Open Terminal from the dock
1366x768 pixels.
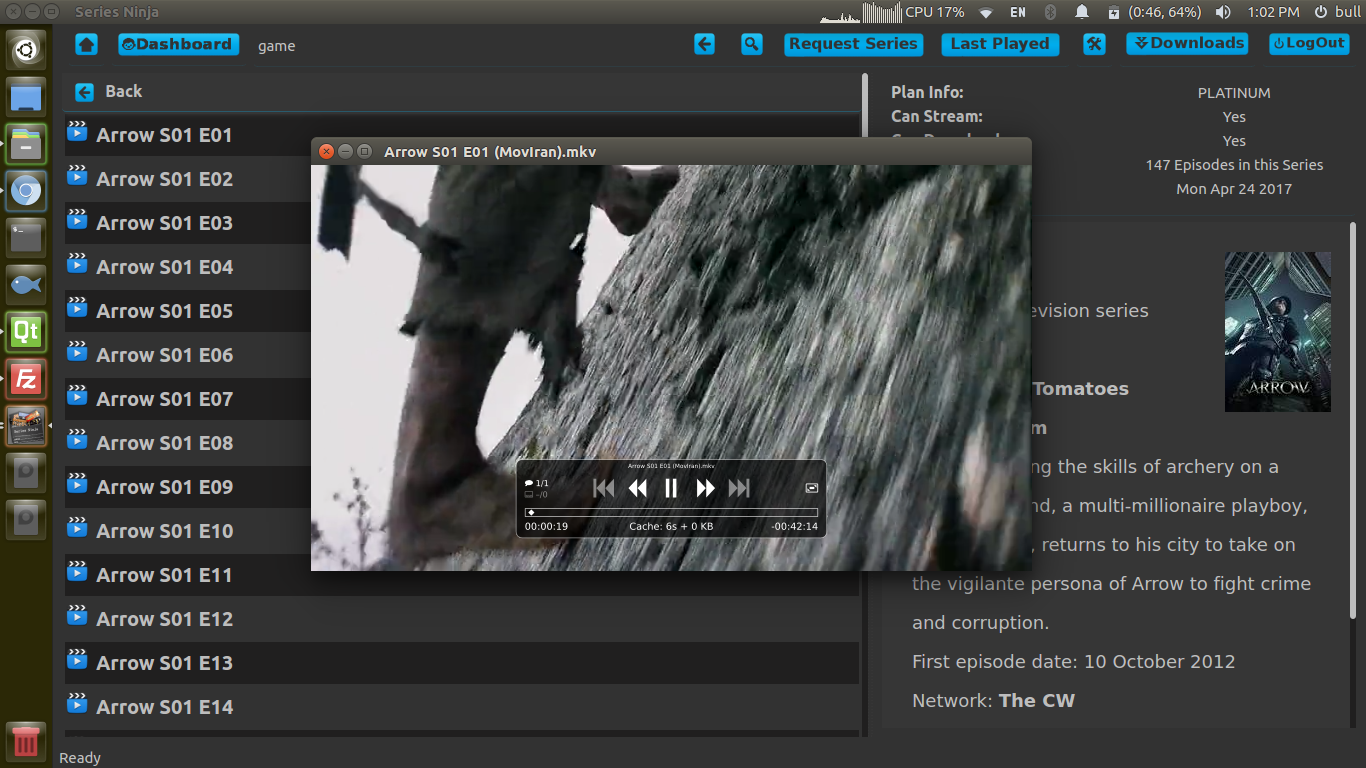pos(26,238)
